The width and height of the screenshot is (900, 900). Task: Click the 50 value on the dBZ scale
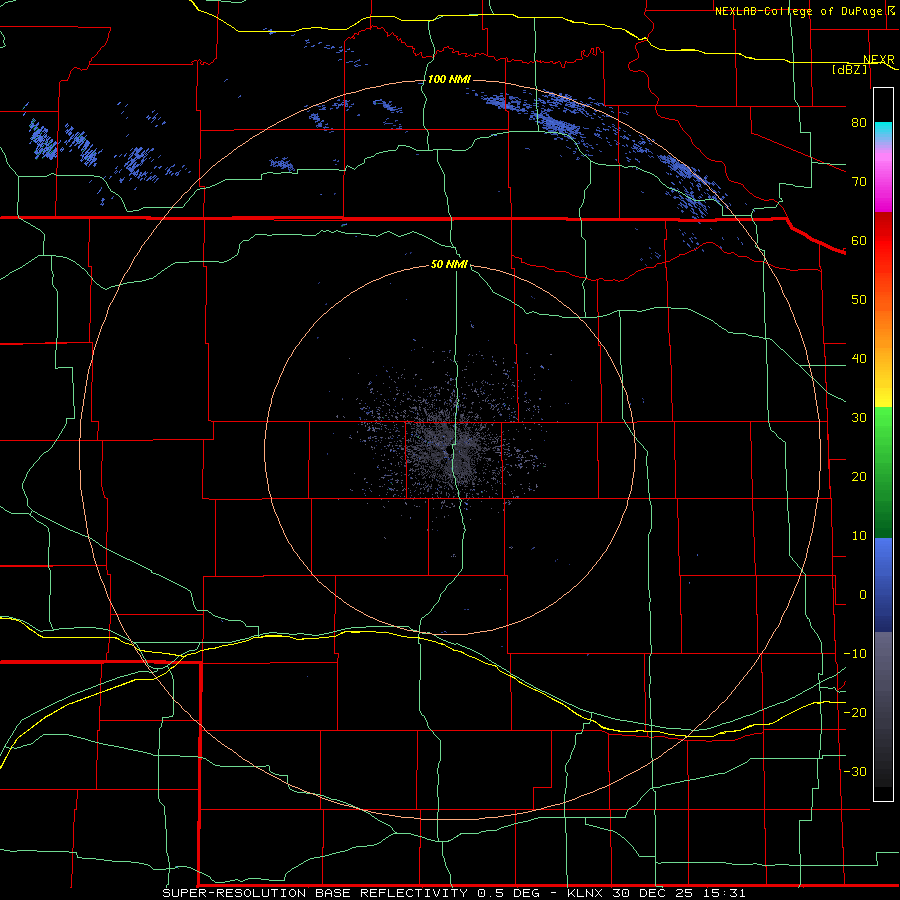click(859, 300)
